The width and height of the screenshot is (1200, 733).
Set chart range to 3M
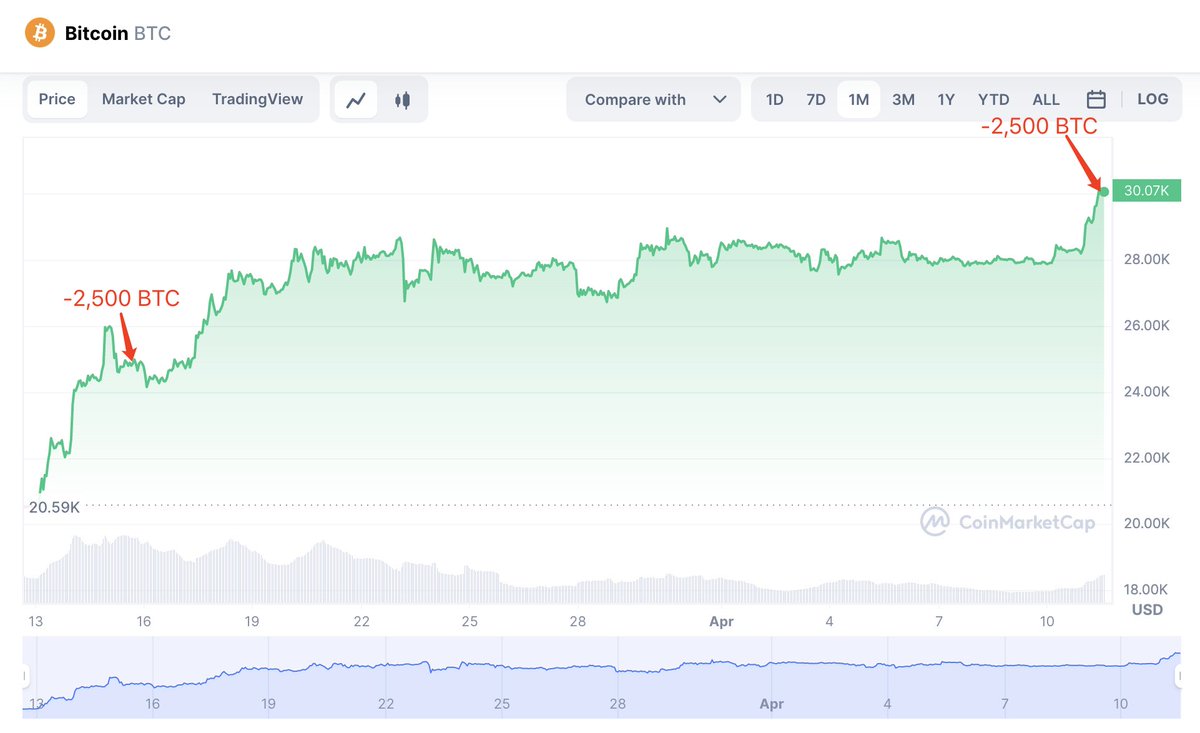point(903,99)
